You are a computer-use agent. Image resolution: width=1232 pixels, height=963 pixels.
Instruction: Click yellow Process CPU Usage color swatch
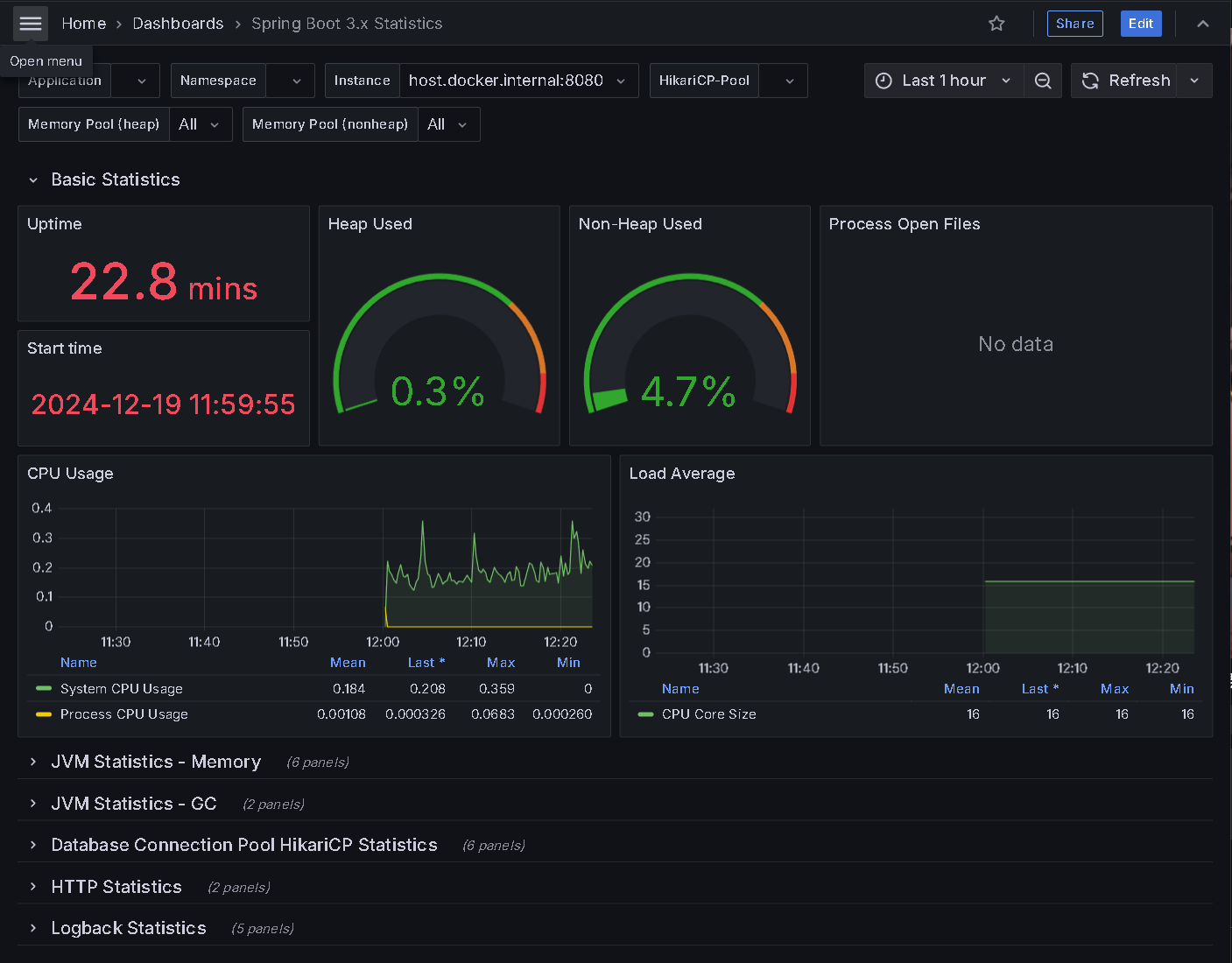click(x=44, y=714)
